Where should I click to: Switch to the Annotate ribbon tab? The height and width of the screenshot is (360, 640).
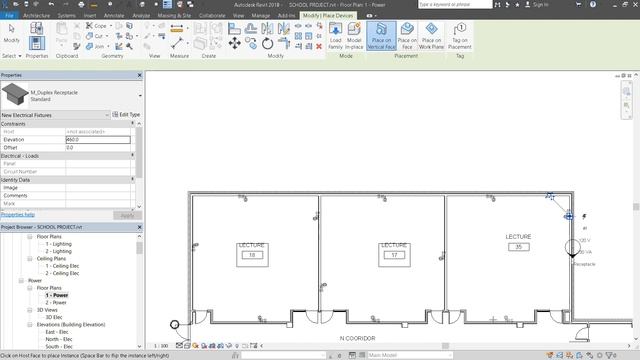point(114,16)
